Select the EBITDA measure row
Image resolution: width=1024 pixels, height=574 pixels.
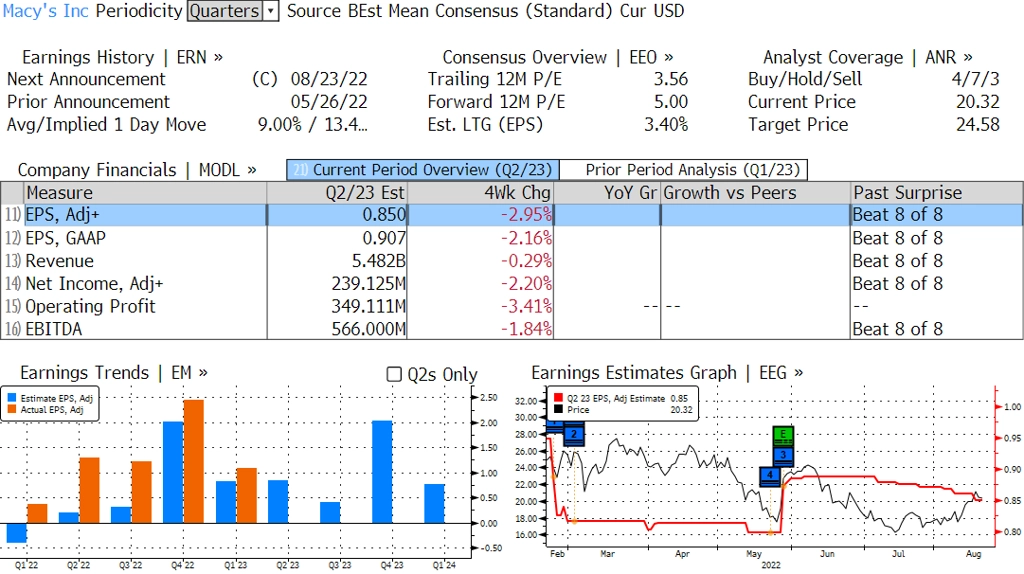coord(511,328)
